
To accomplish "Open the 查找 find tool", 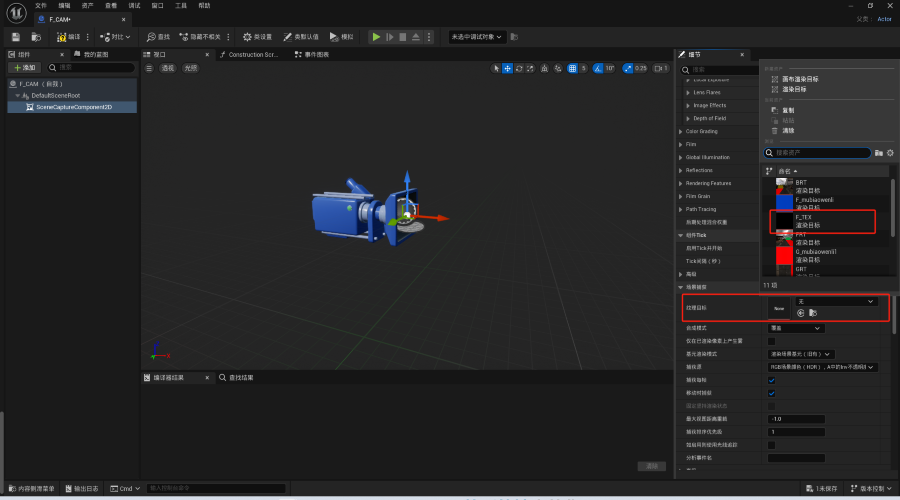I will click(x=158, y=37).
